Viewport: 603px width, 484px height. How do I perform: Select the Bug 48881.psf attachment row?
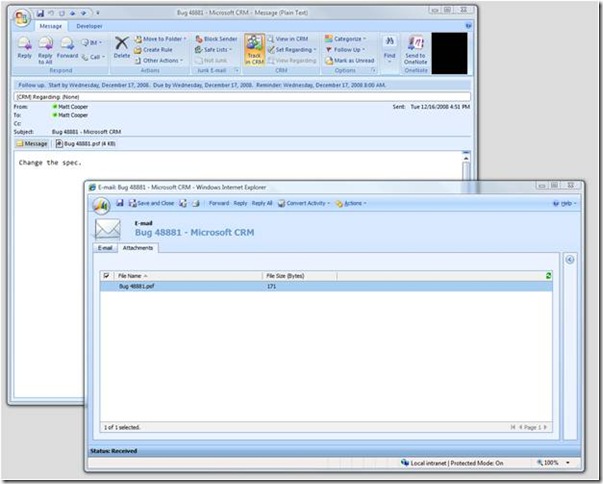coord(136,286)
